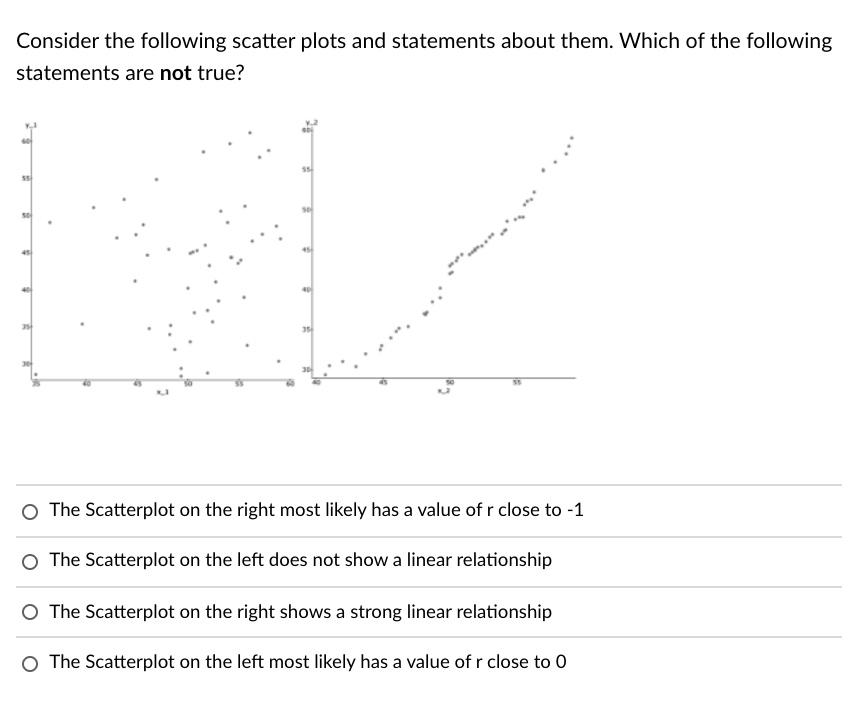
Task: Select the radio button for 'r close to 0' statement
Action: tap(30, 662)
